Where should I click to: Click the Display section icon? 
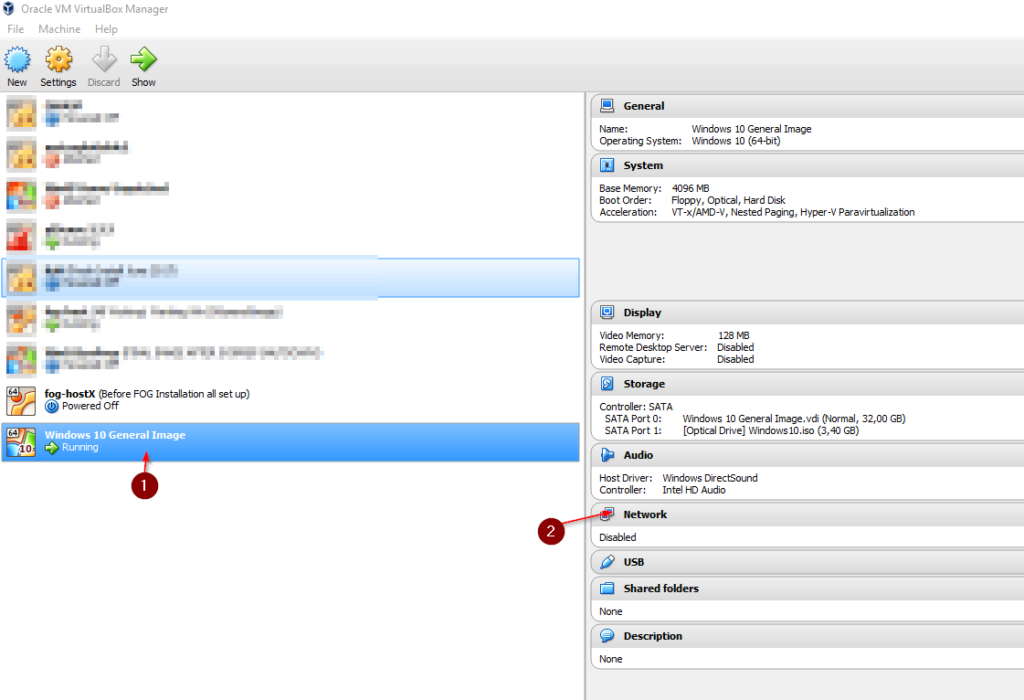pyautogui.click(x=607, y=312)
